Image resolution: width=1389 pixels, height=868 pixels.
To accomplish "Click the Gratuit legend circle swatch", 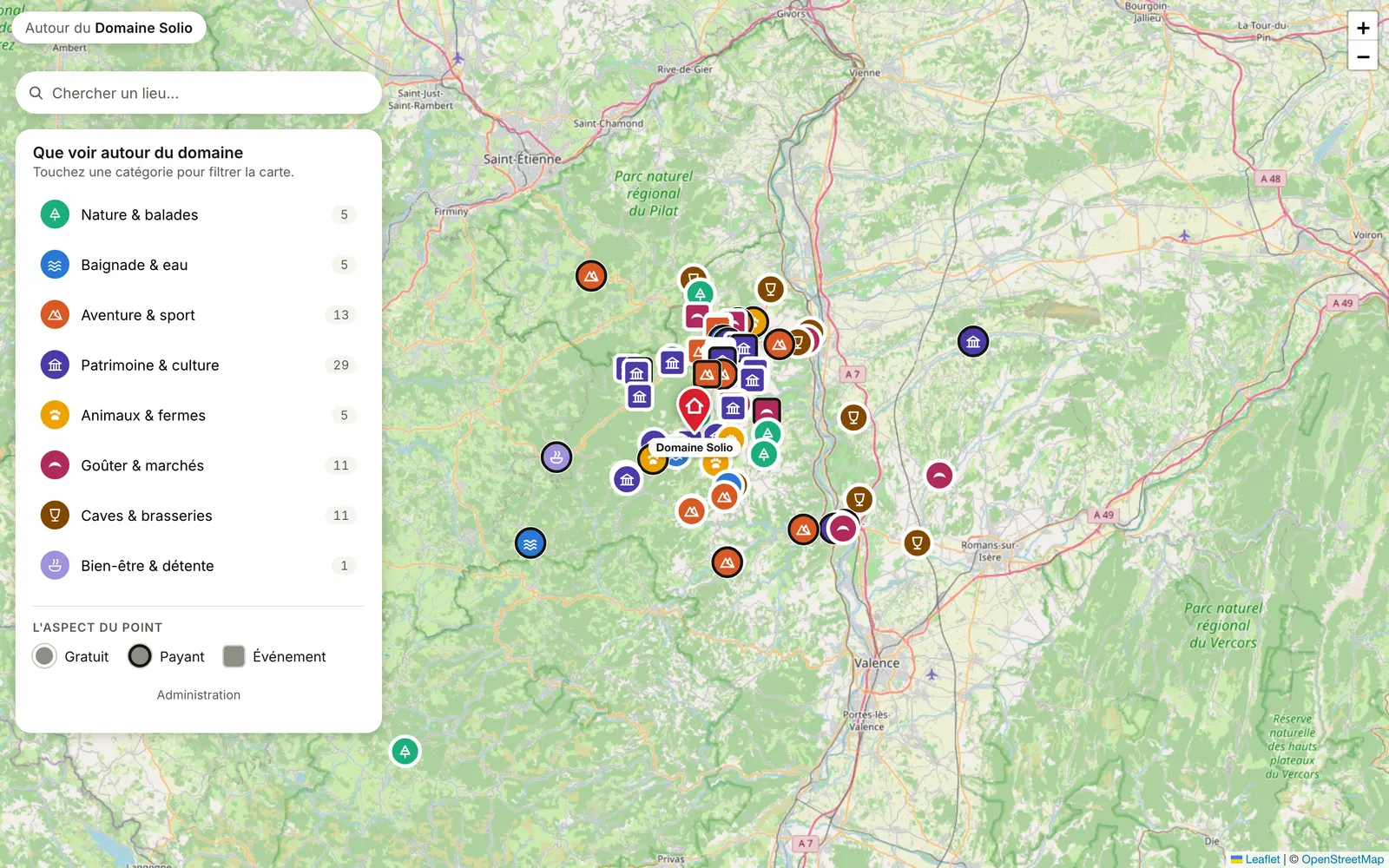I will tap(44, 656).
